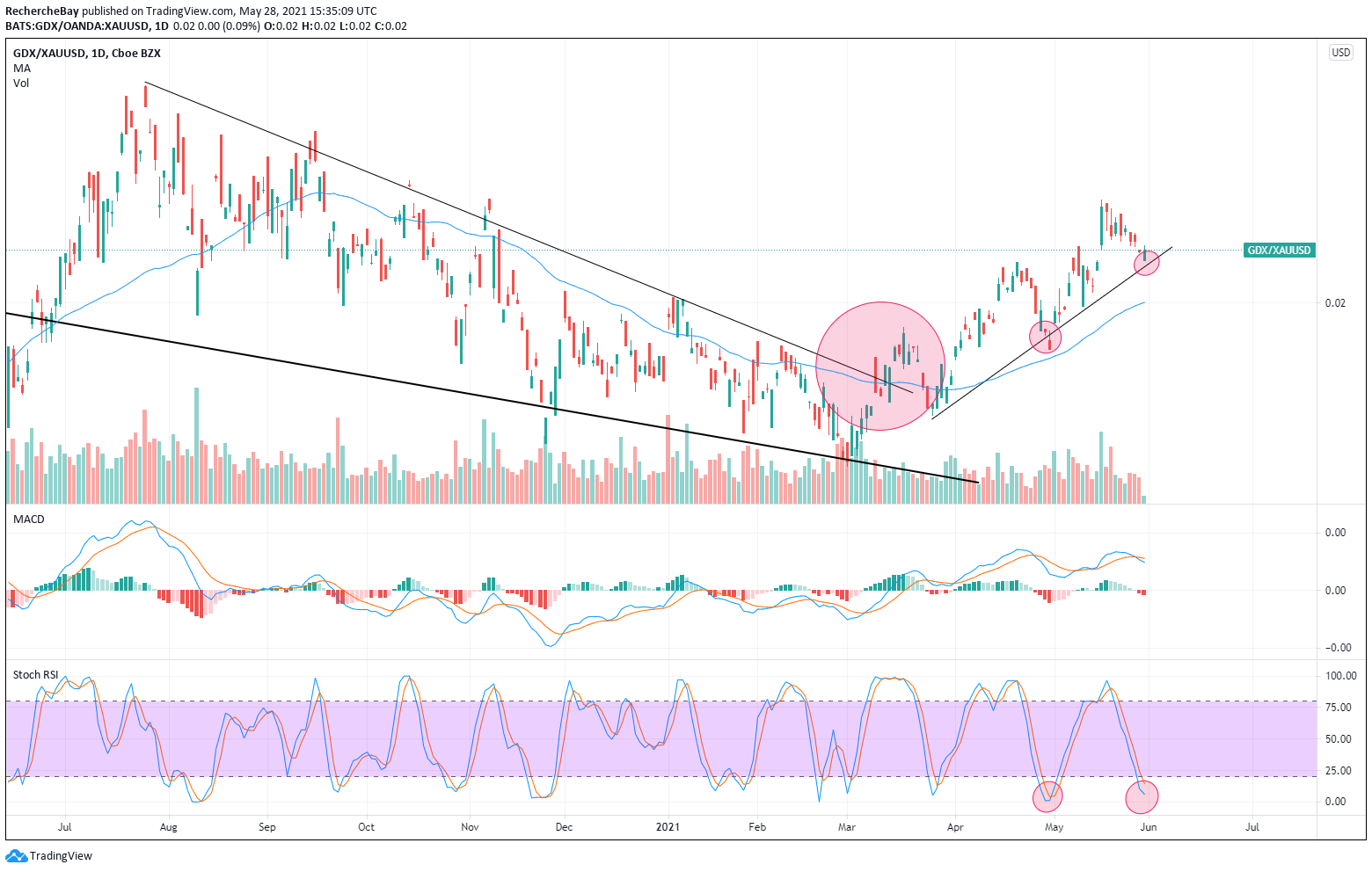Select the small pink circle on late-April candles
Image resolution: width=1372 pixels, height=872 pixels.
click(x=1046, y=336)
